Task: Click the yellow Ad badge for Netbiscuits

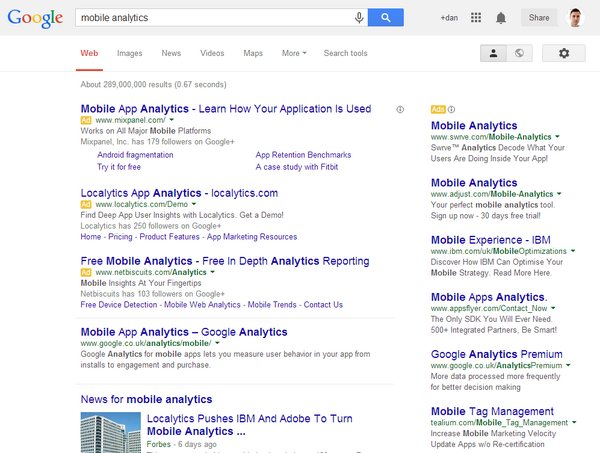Action: [x=86, y=272]
